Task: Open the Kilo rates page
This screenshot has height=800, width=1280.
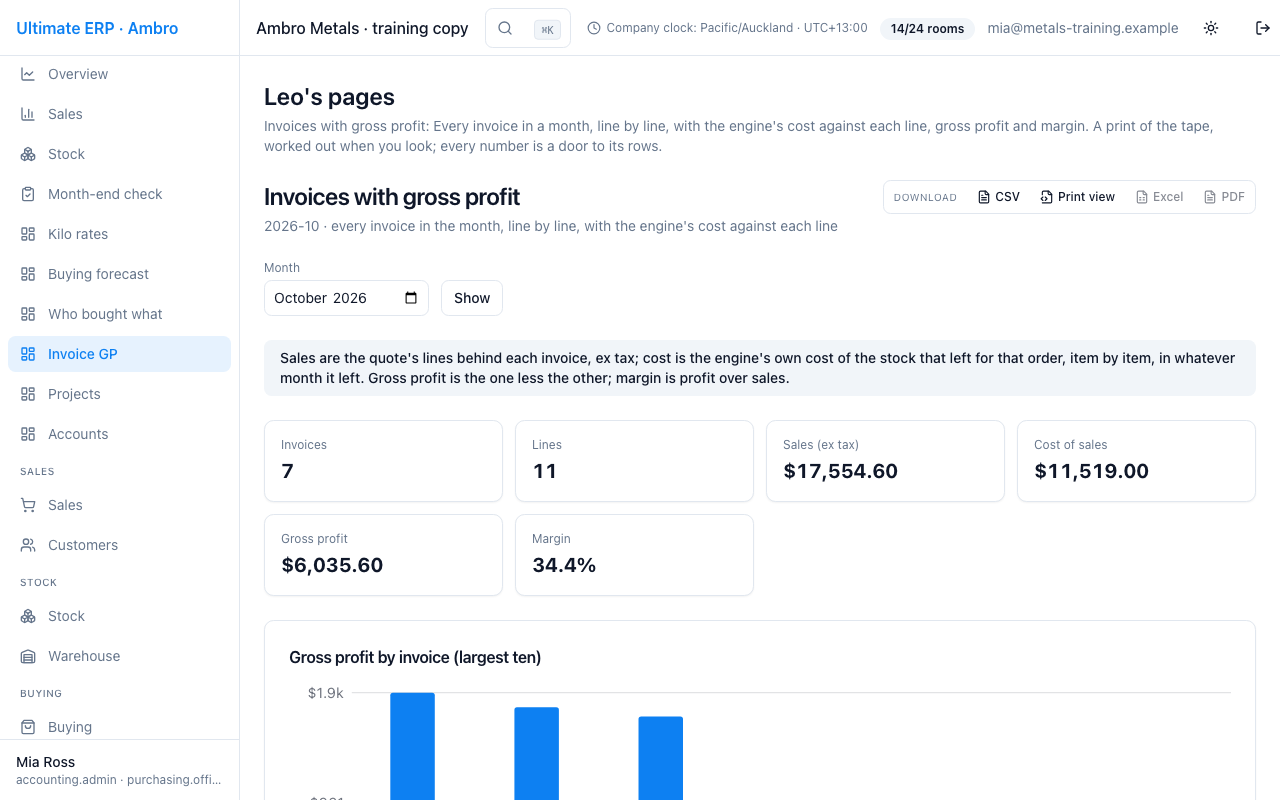Action: click(119, 234)
